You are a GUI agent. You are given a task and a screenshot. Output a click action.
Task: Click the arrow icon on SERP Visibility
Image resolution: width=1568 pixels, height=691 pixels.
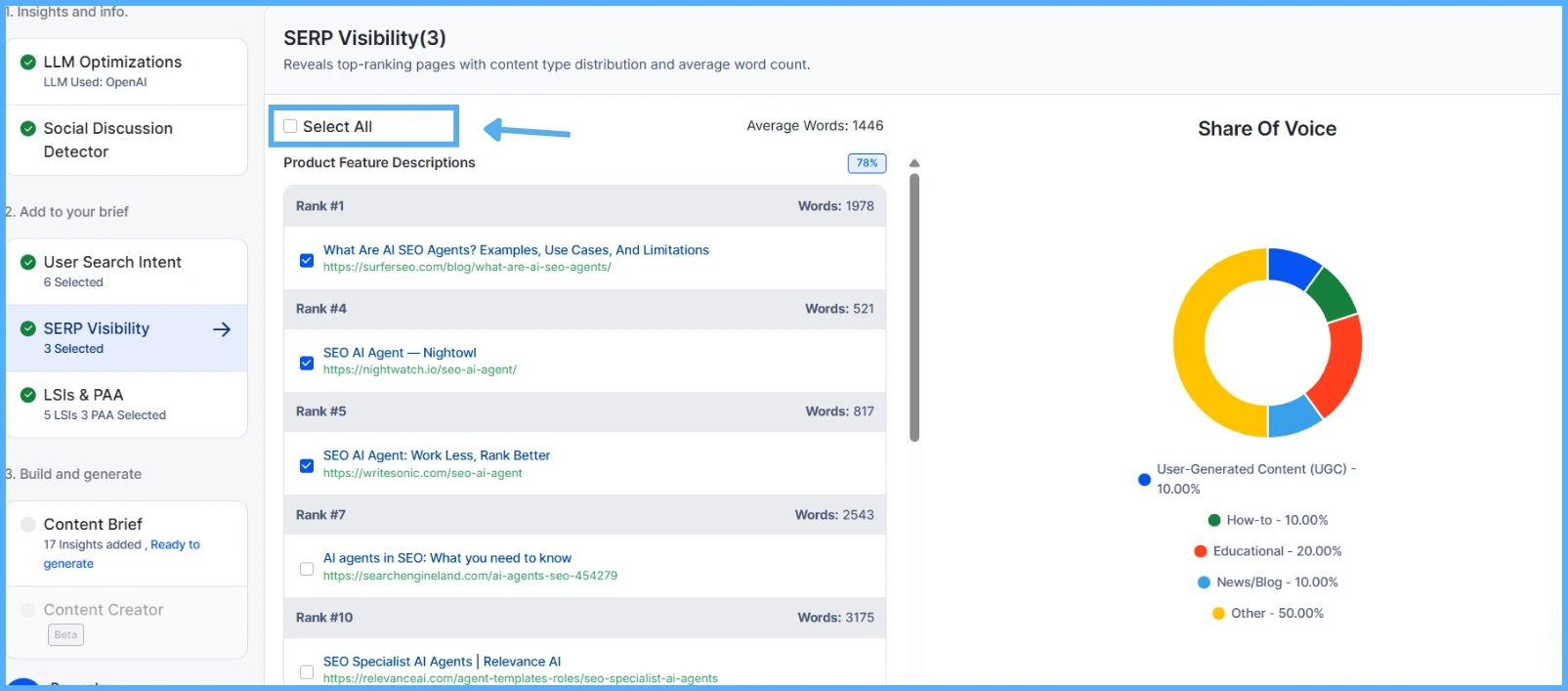click(x=222, y=329)
